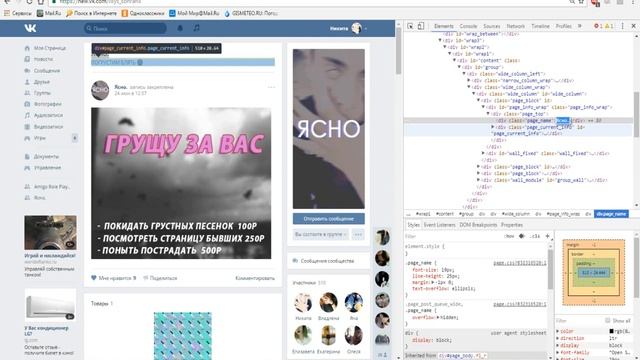Image resolution: width=640 pixels, height=360 pixels.
Task: Toggle the DevTools device toolbar icon
Action: 421,26
